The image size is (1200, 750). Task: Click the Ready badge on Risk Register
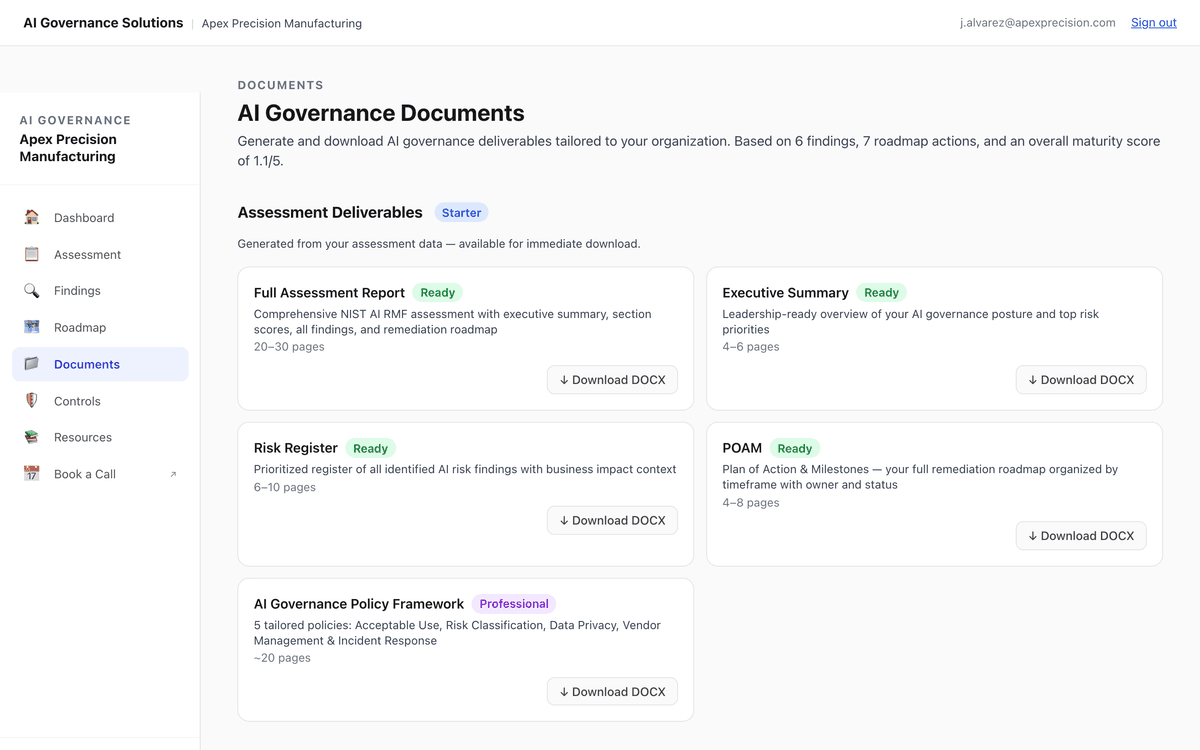(x=371, y=448)
